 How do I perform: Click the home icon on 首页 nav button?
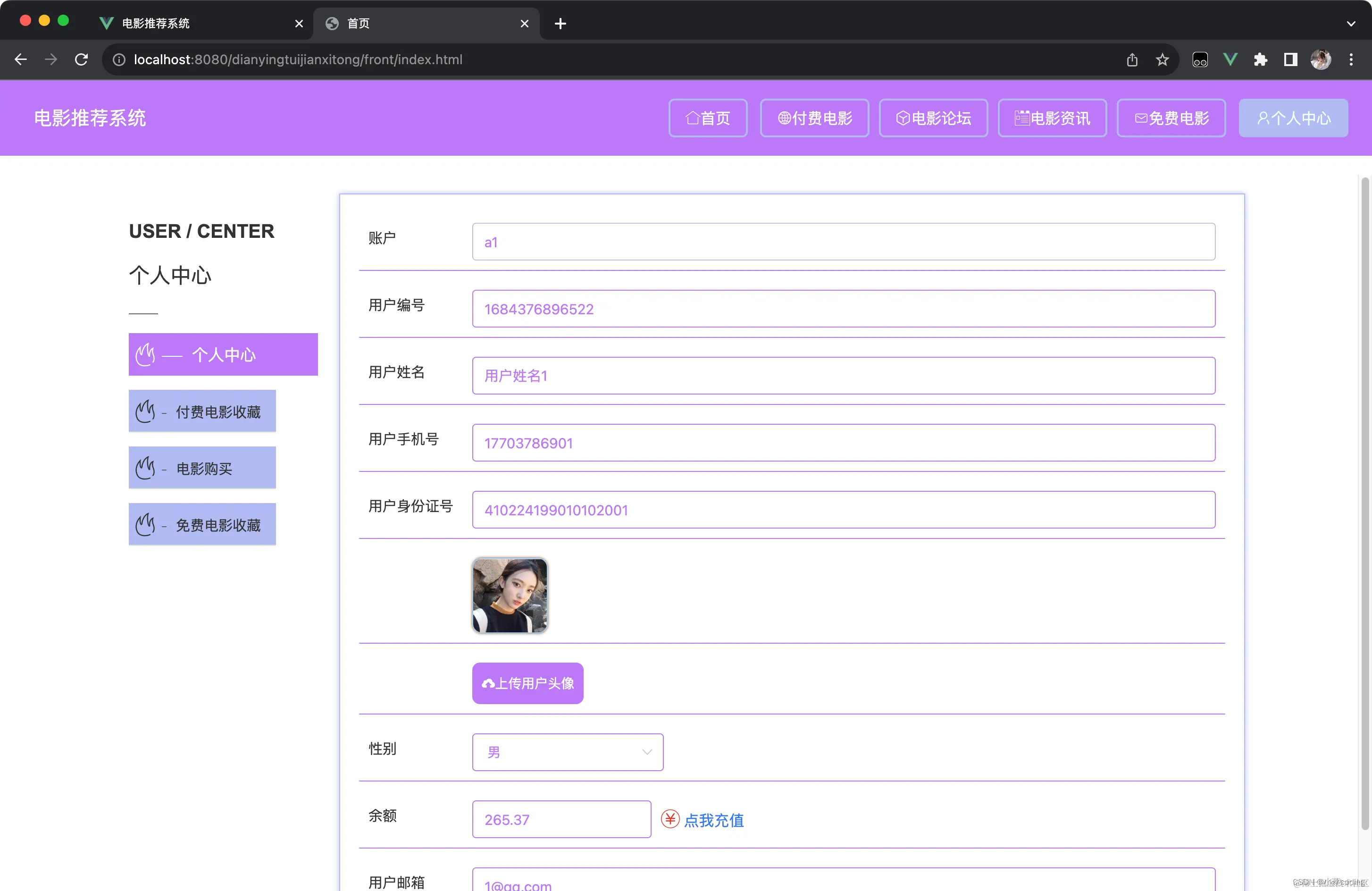point(694,118)
